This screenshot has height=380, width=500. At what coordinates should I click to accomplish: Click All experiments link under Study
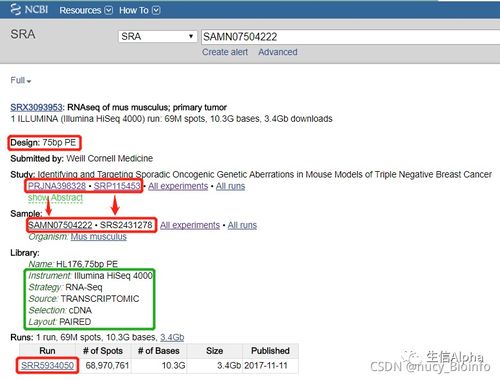coord(178,186)
